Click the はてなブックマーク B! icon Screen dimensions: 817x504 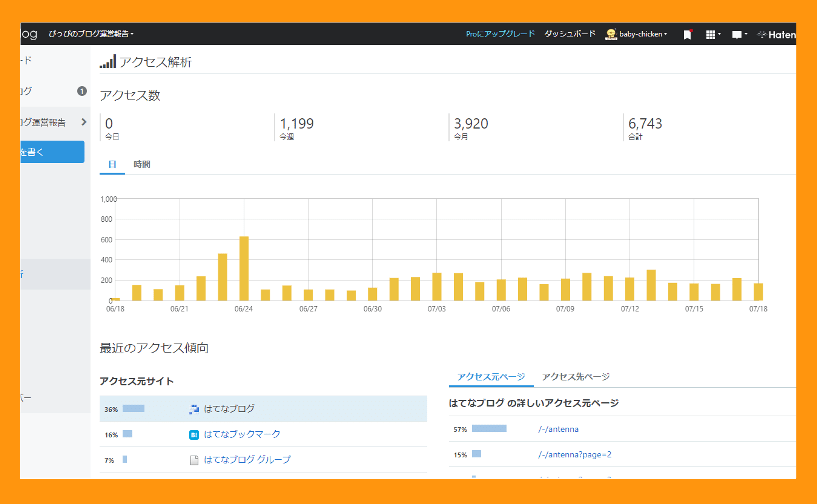click(194, 434)
